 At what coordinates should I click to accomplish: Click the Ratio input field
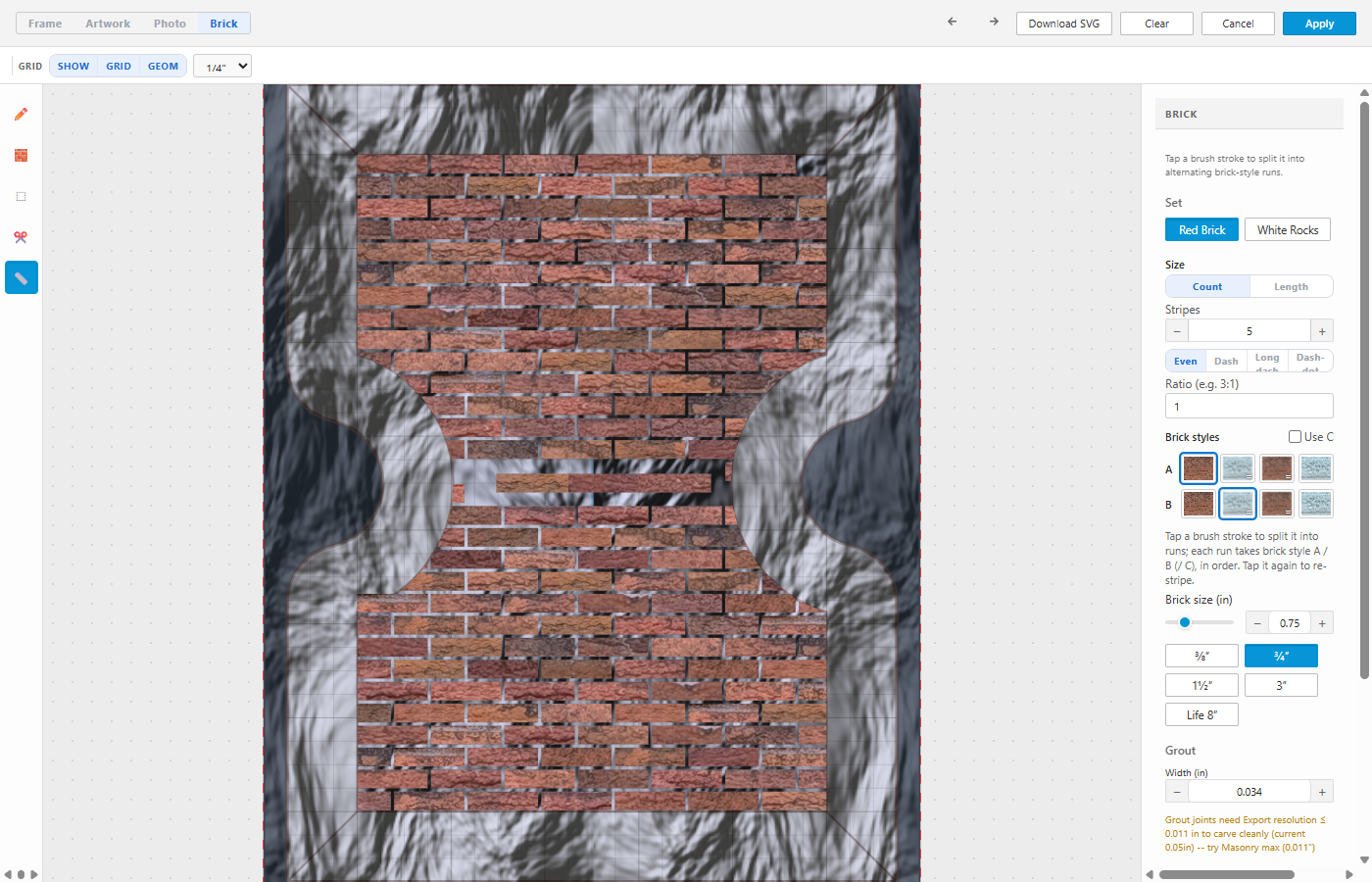click(x=1249, y=406)
